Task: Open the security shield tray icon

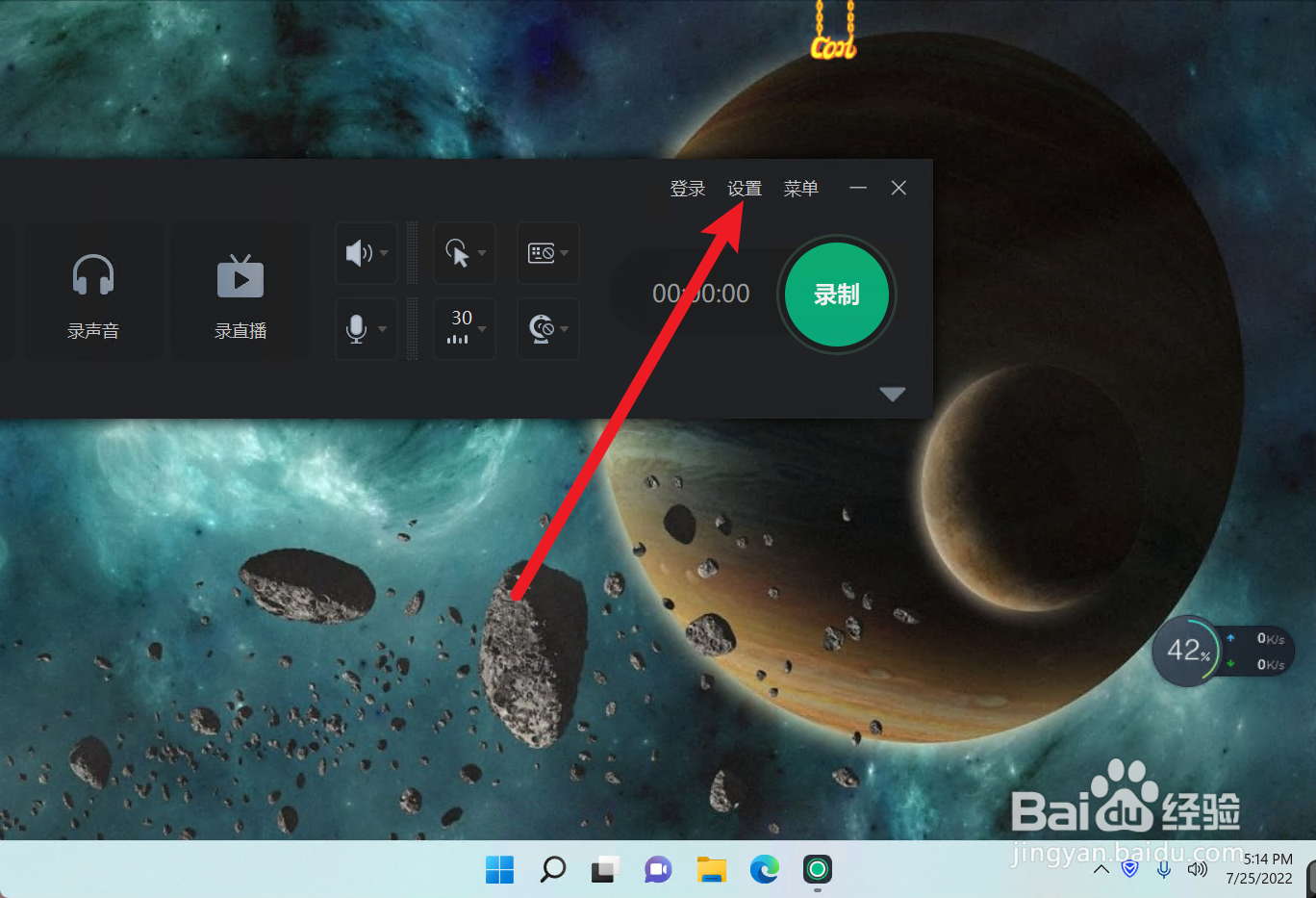Action: (1130, 869)
